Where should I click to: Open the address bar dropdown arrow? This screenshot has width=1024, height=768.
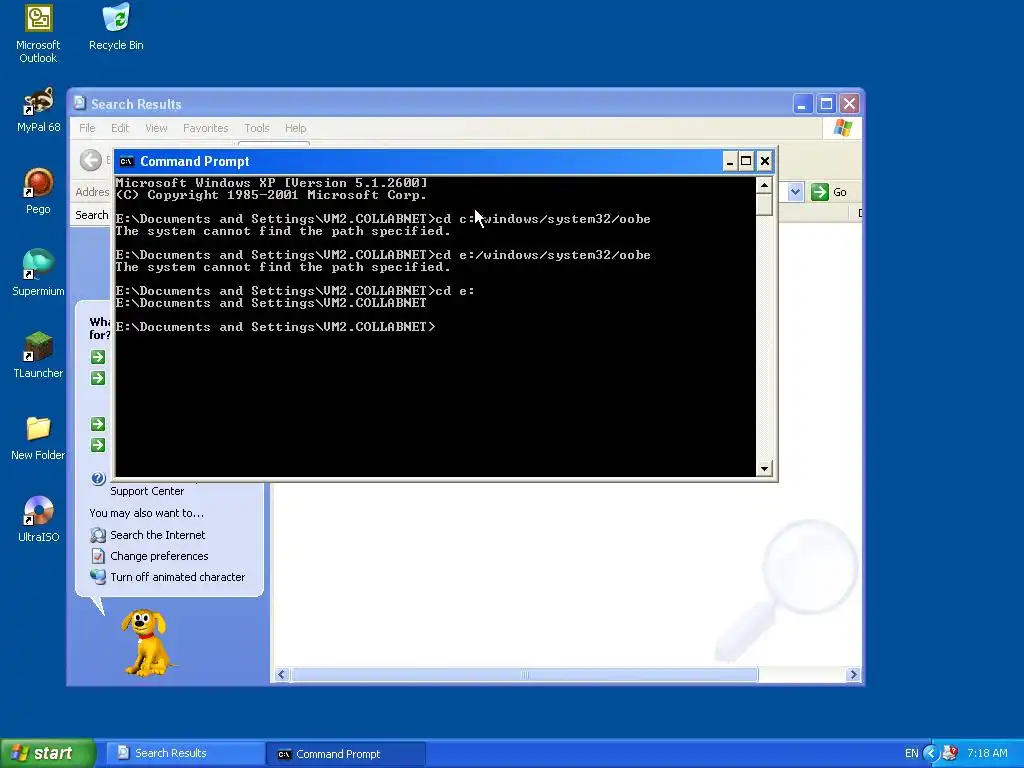795,192
